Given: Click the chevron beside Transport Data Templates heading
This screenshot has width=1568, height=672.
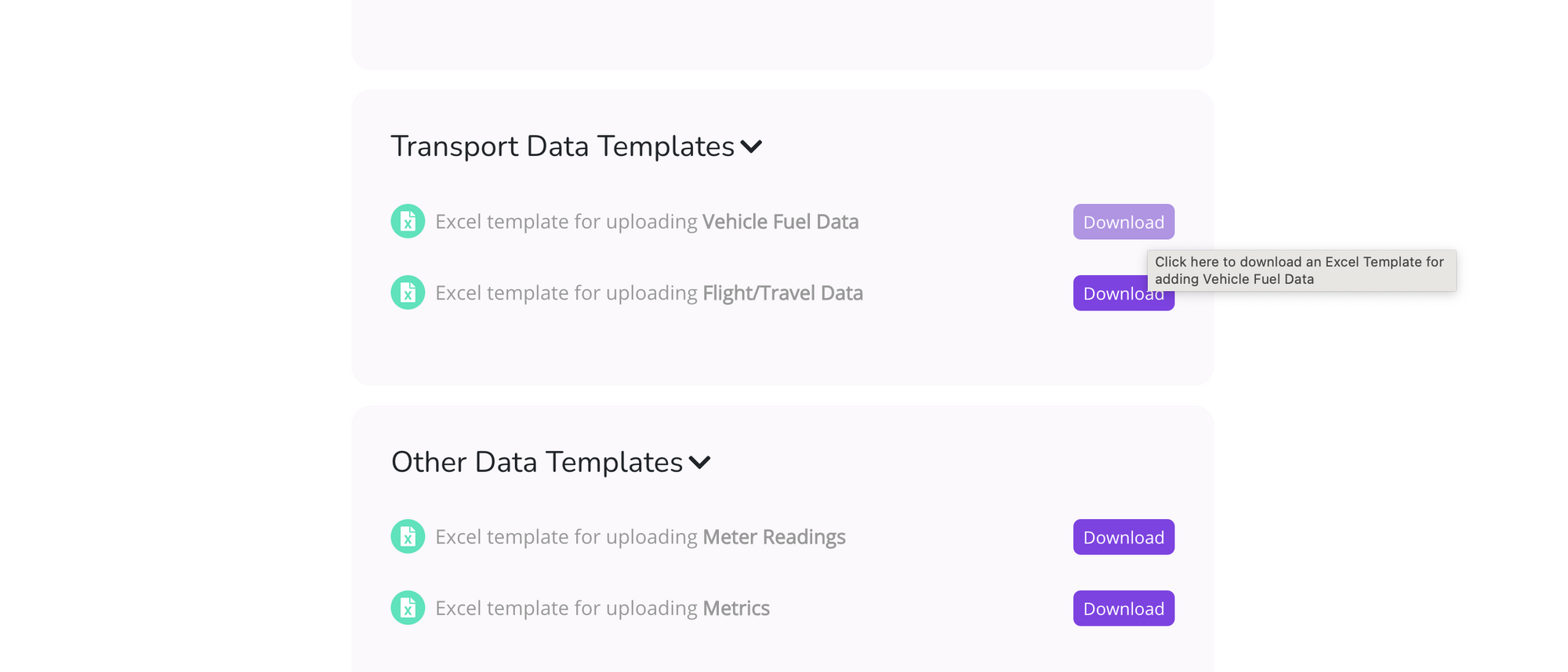Looking at the screenshot, I should (x=751, y=147).
